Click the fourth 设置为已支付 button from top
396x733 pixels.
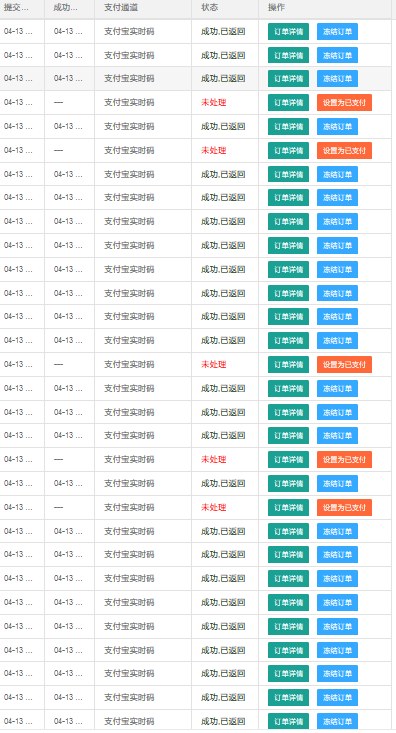[x=345, y=460]
